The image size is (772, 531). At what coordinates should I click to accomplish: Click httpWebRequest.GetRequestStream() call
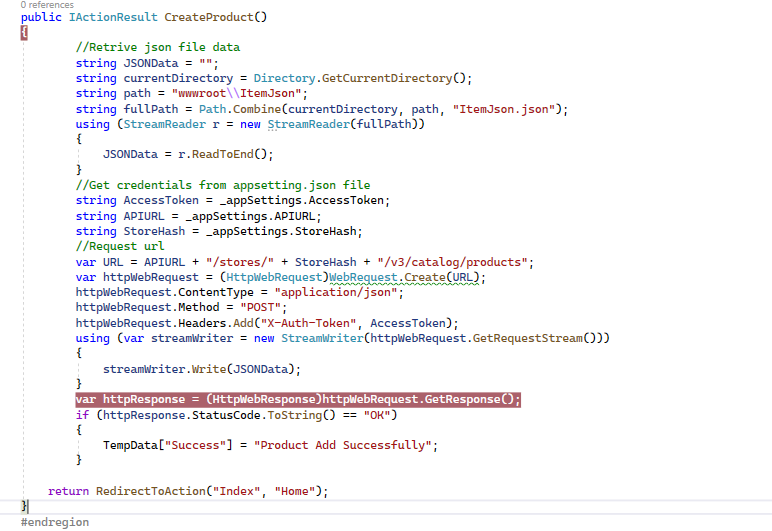tap(483, 338)
